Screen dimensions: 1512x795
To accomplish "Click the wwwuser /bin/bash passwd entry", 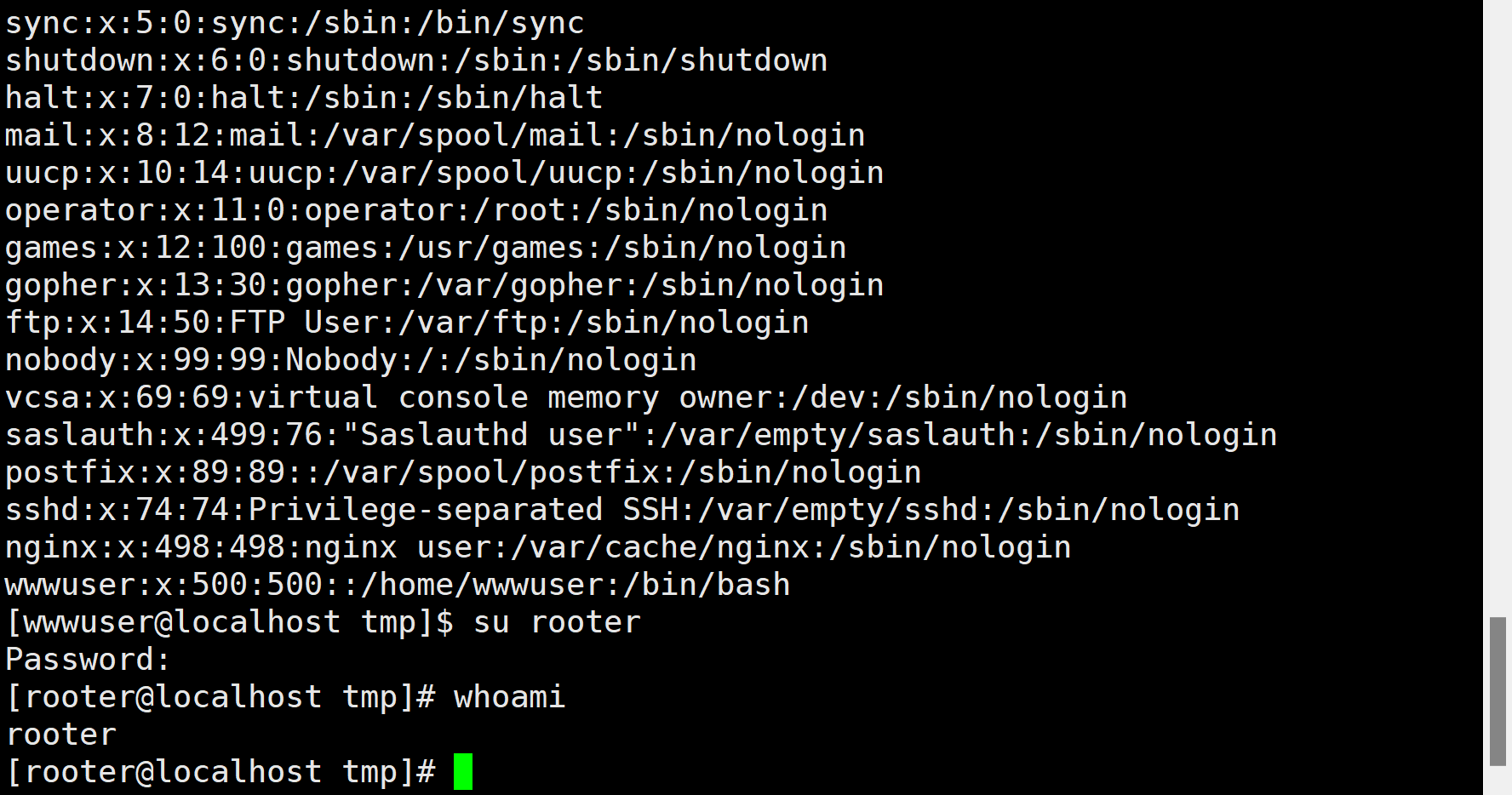I will pyautogui.click(x=398, y=585).
